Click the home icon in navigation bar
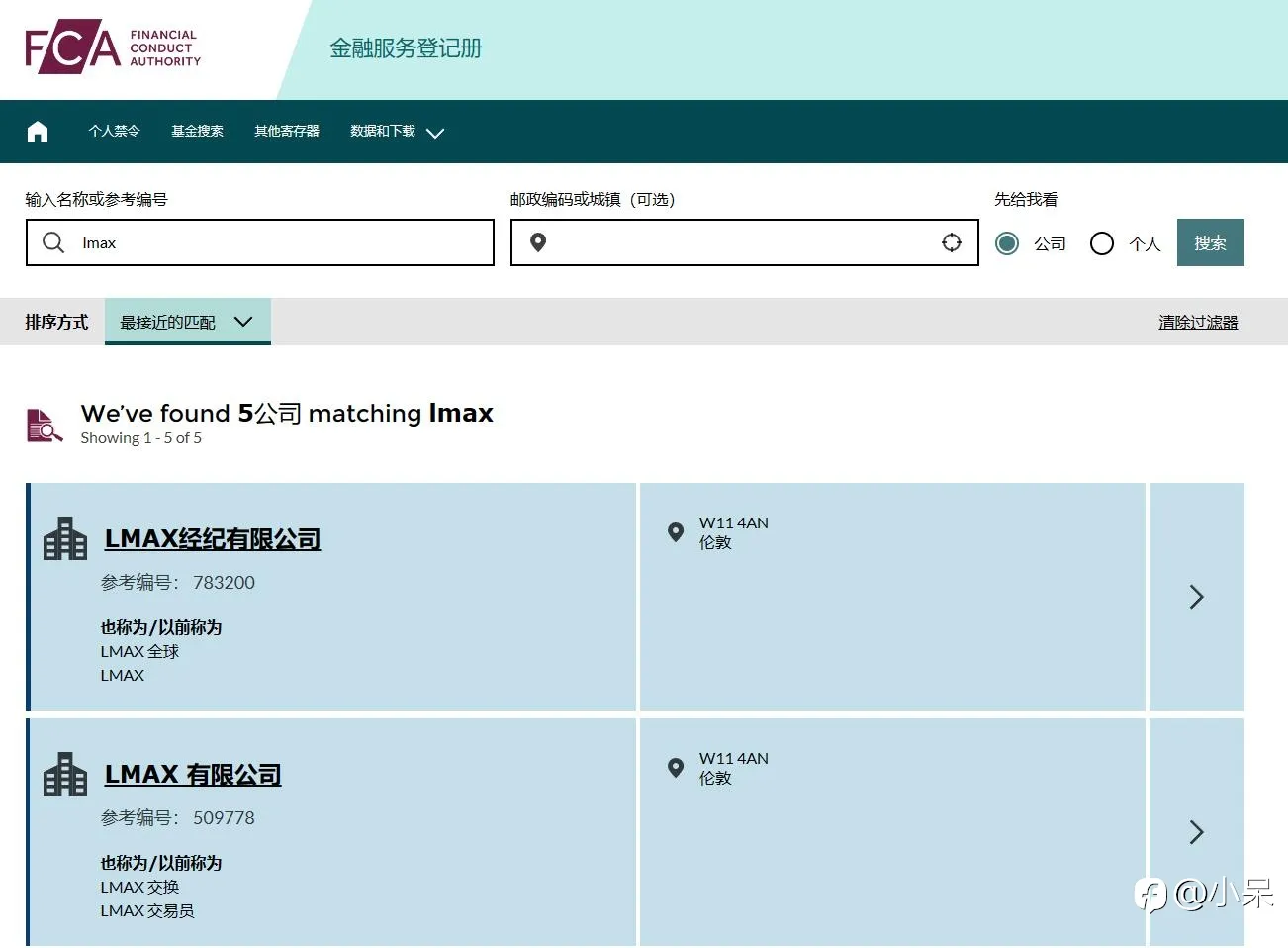 [x=38, y=132]
